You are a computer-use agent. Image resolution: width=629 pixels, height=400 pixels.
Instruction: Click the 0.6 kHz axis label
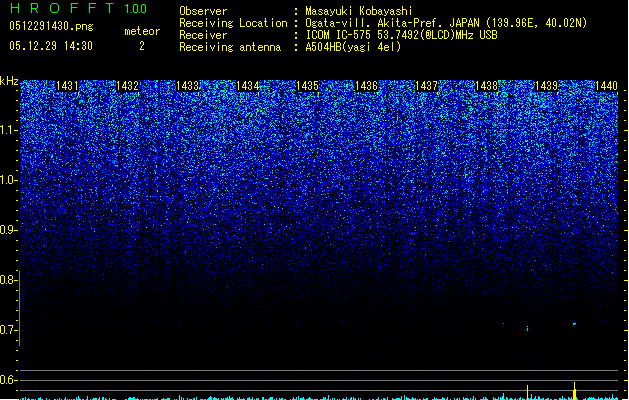[9, 380]
